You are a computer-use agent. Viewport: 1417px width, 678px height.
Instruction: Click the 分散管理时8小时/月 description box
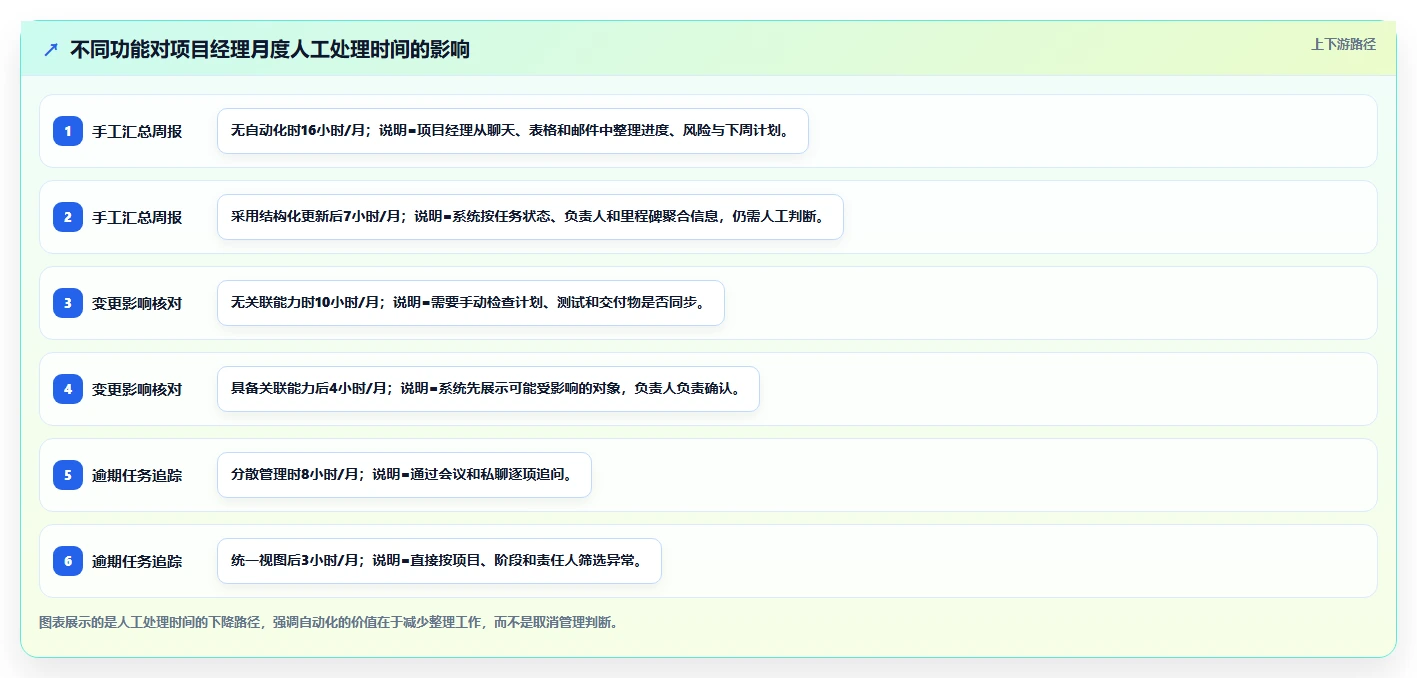point(404,475)
